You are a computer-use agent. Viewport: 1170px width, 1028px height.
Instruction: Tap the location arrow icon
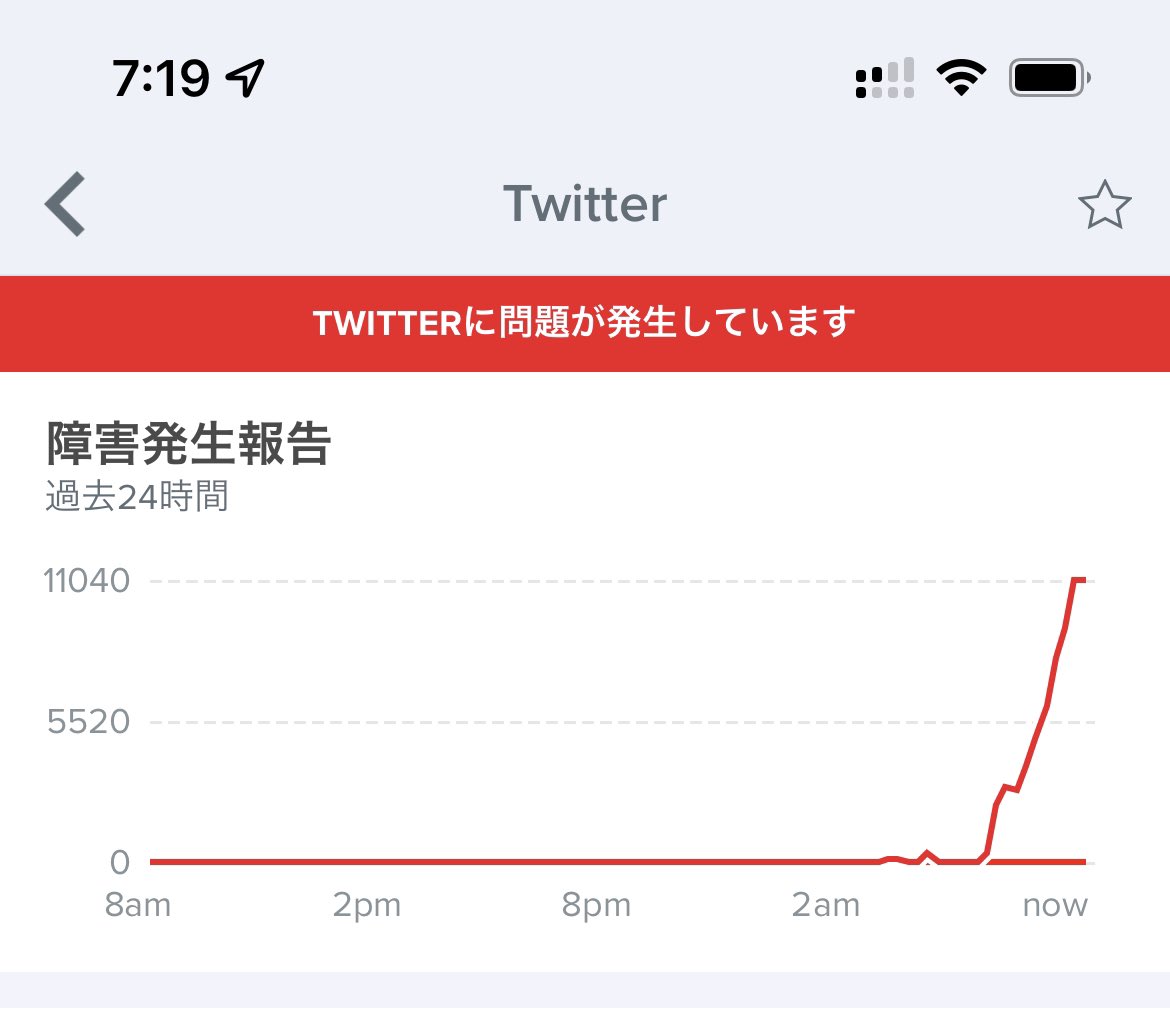[245, 78]
